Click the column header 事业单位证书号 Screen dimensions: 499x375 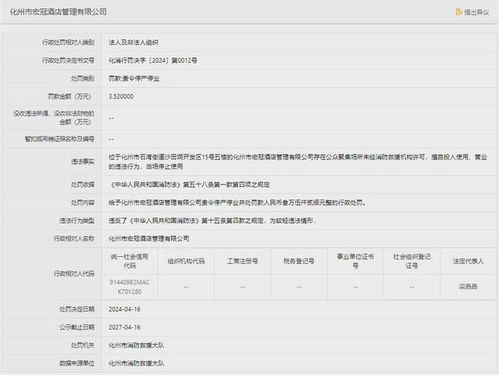tap(355, 261)
